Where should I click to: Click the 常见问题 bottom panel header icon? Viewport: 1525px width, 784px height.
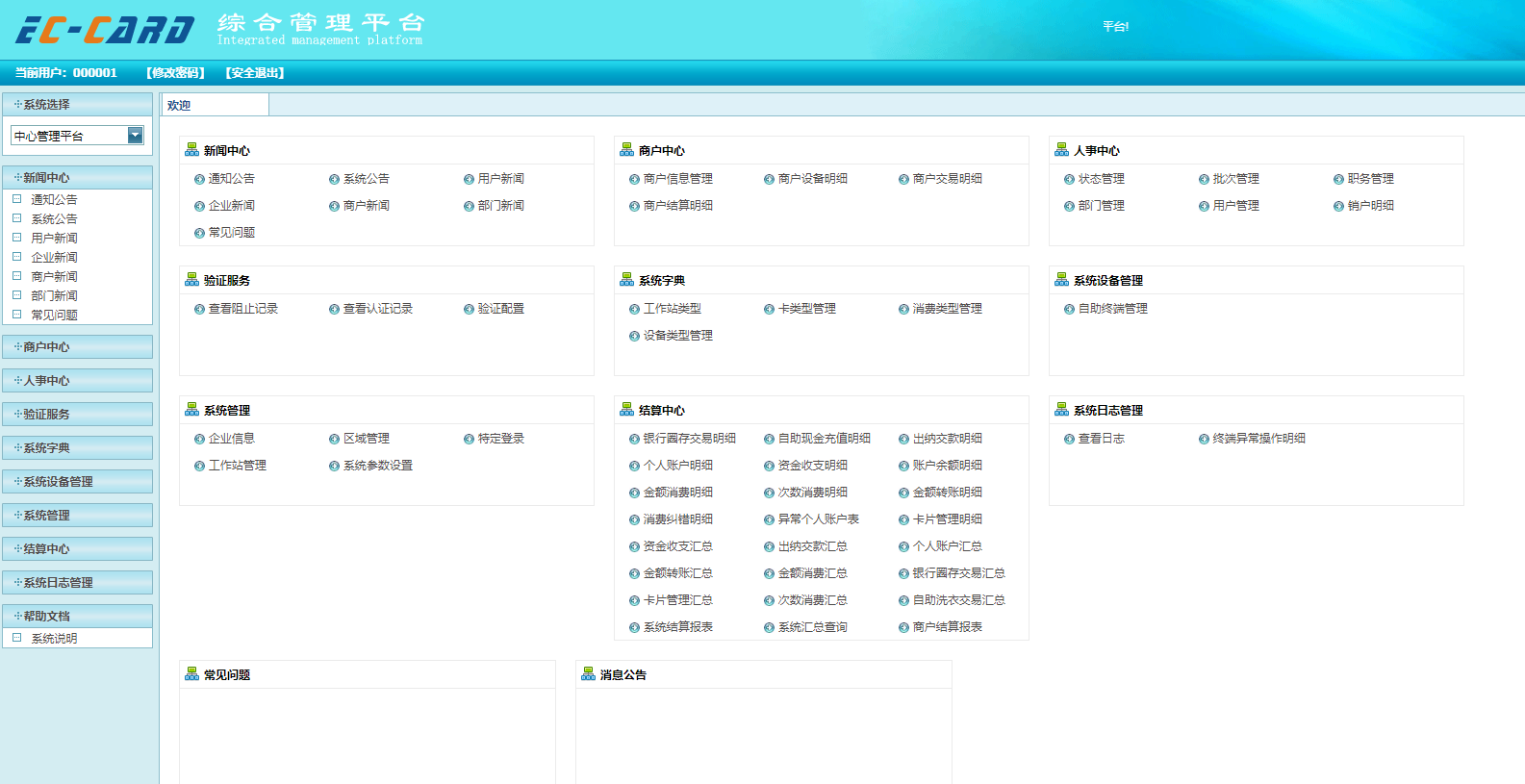pos(192,674)
